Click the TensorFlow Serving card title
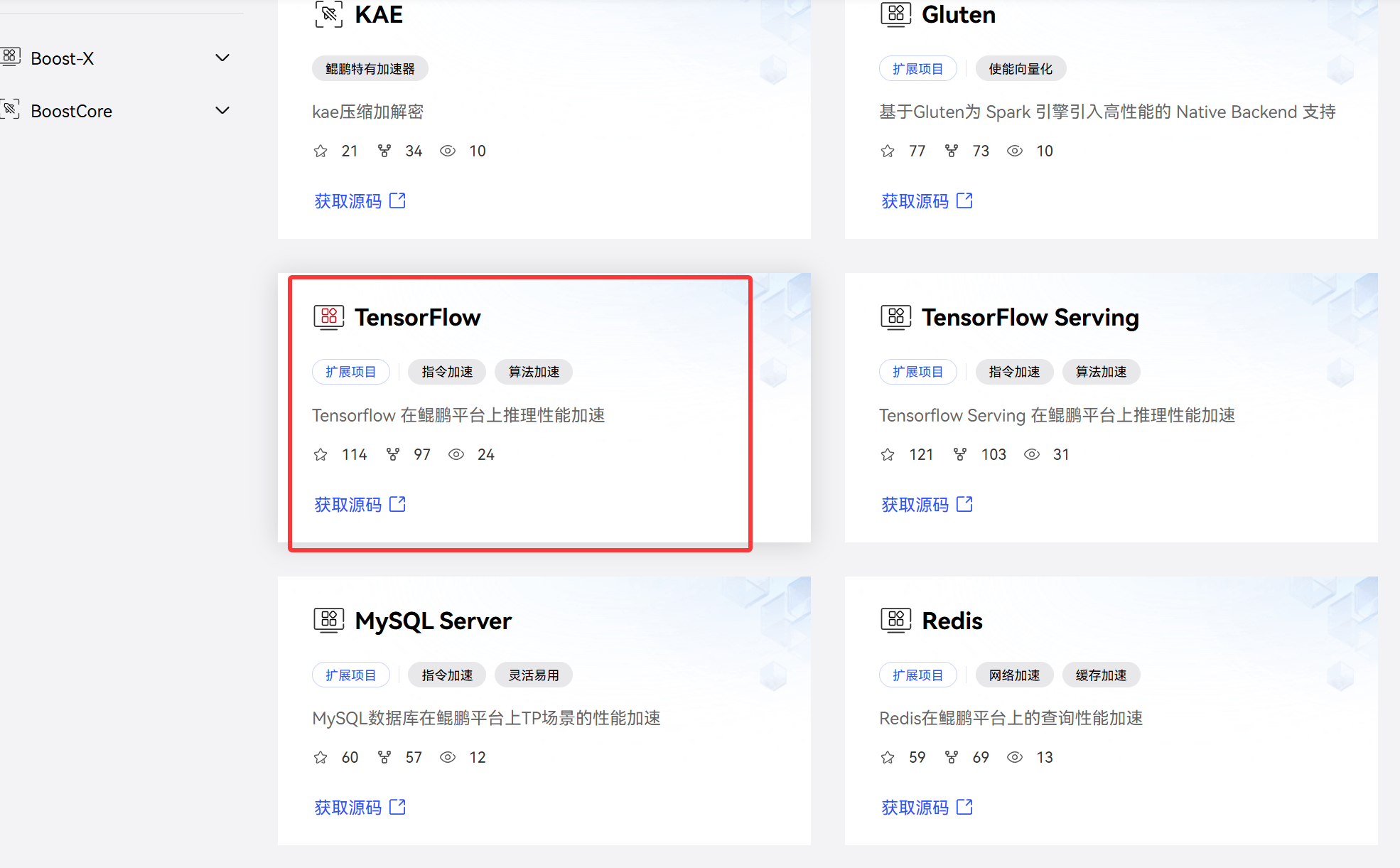 (x=1030, y=317)
